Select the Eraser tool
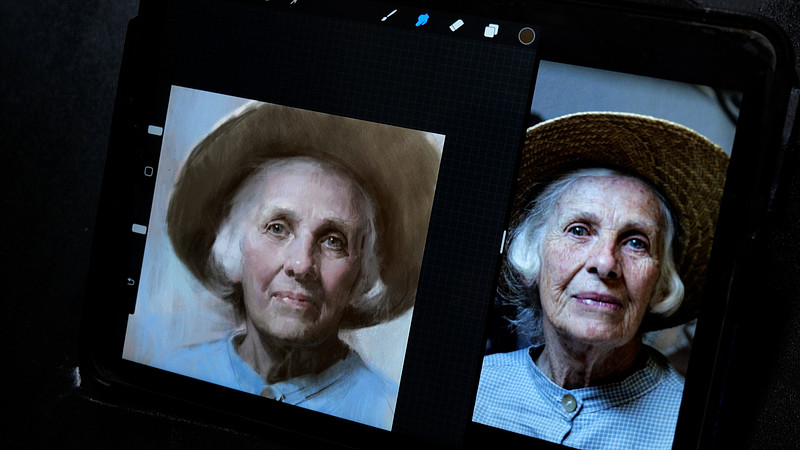 pyautogui.click(x=456, y=24)
